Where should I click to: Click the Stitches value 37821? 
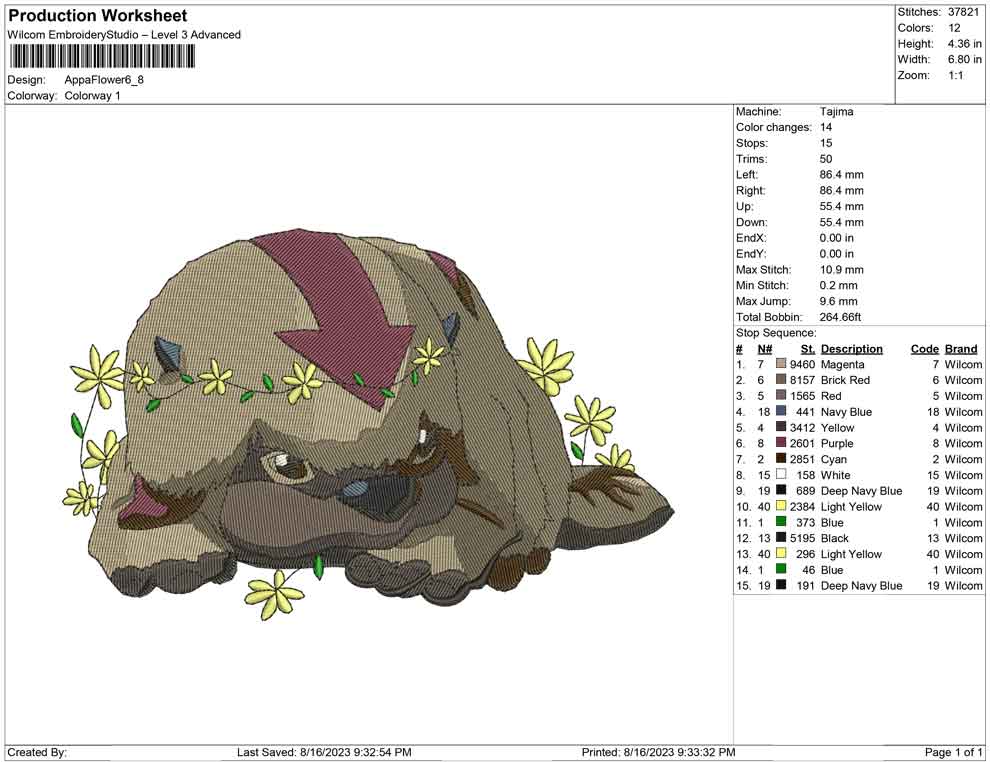click(963, 12)
